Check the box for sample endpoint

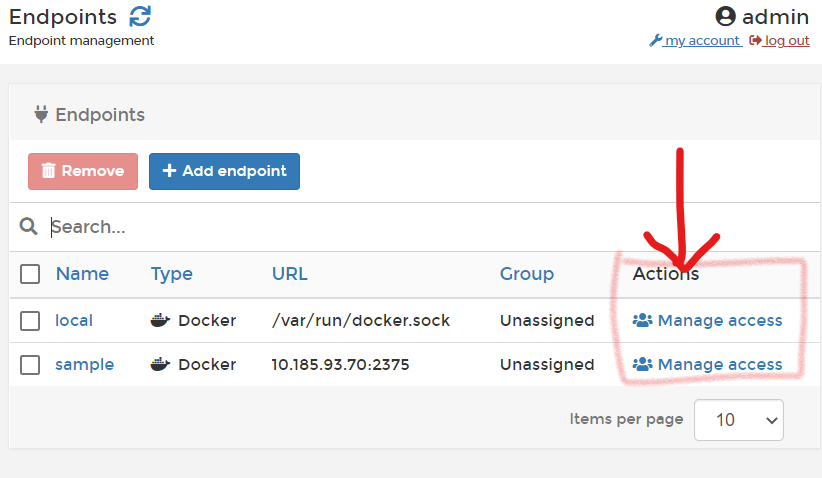pyautogui.click(x=30, y=365)
